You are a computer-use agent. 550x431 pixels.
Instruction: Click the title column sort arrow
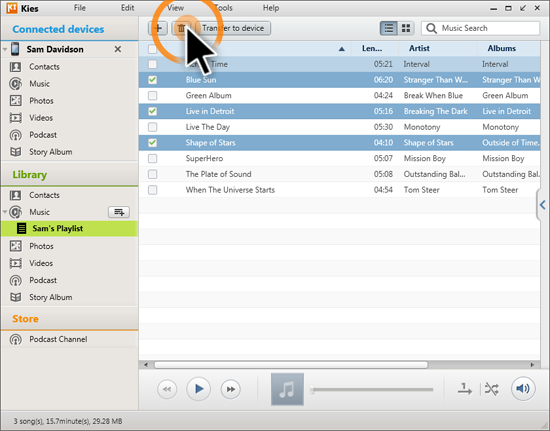click(342, 49)
